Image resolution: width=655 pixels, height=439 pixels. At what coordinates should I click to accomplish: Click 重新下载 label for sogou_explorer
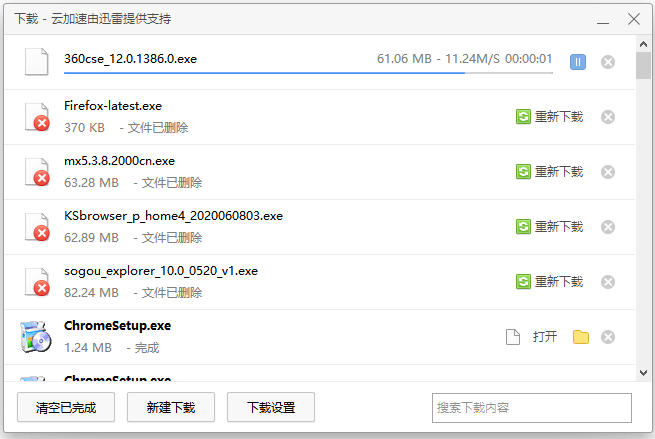(x=559, y=282)
